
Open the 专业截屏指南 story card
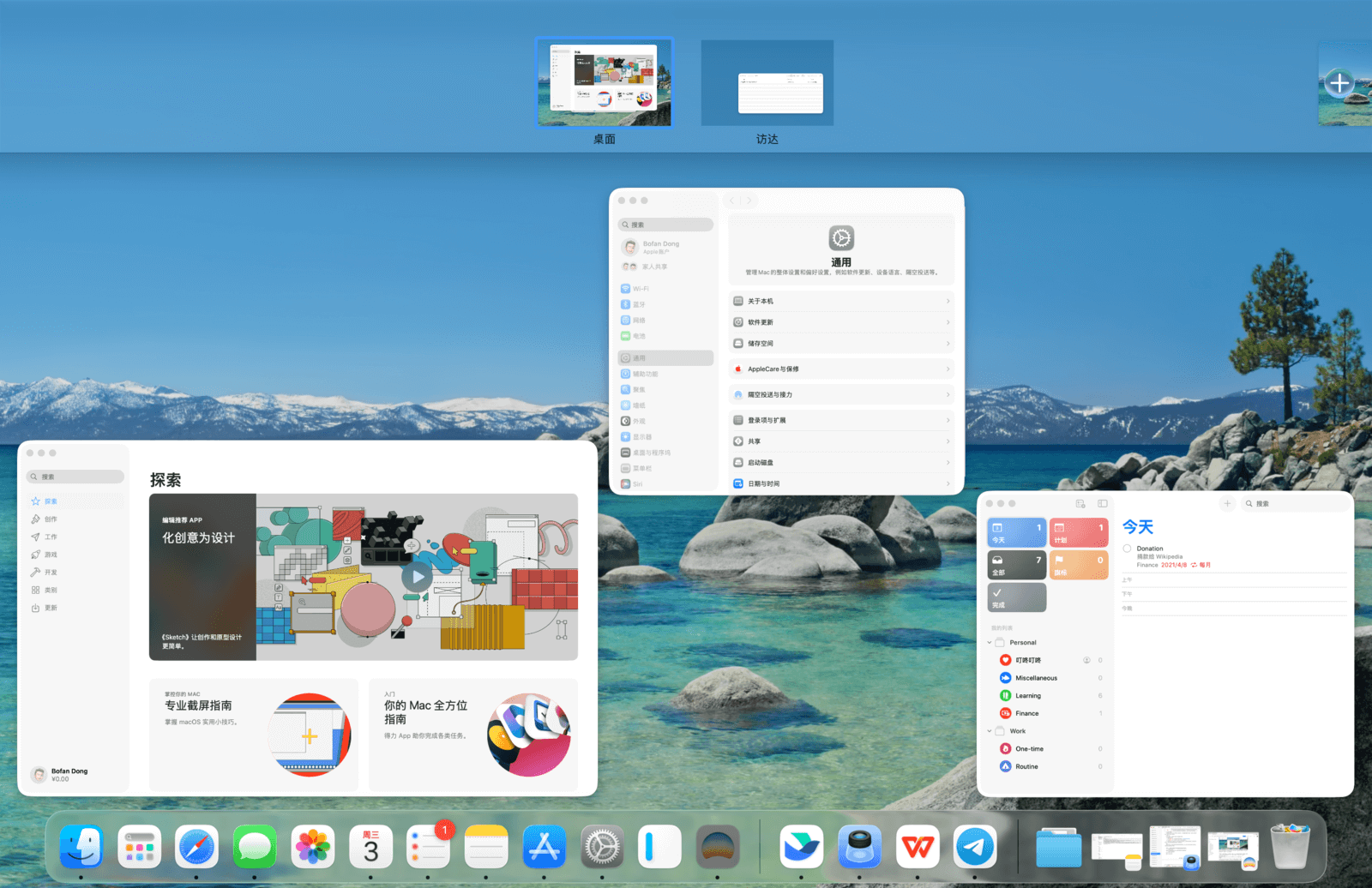253,735
